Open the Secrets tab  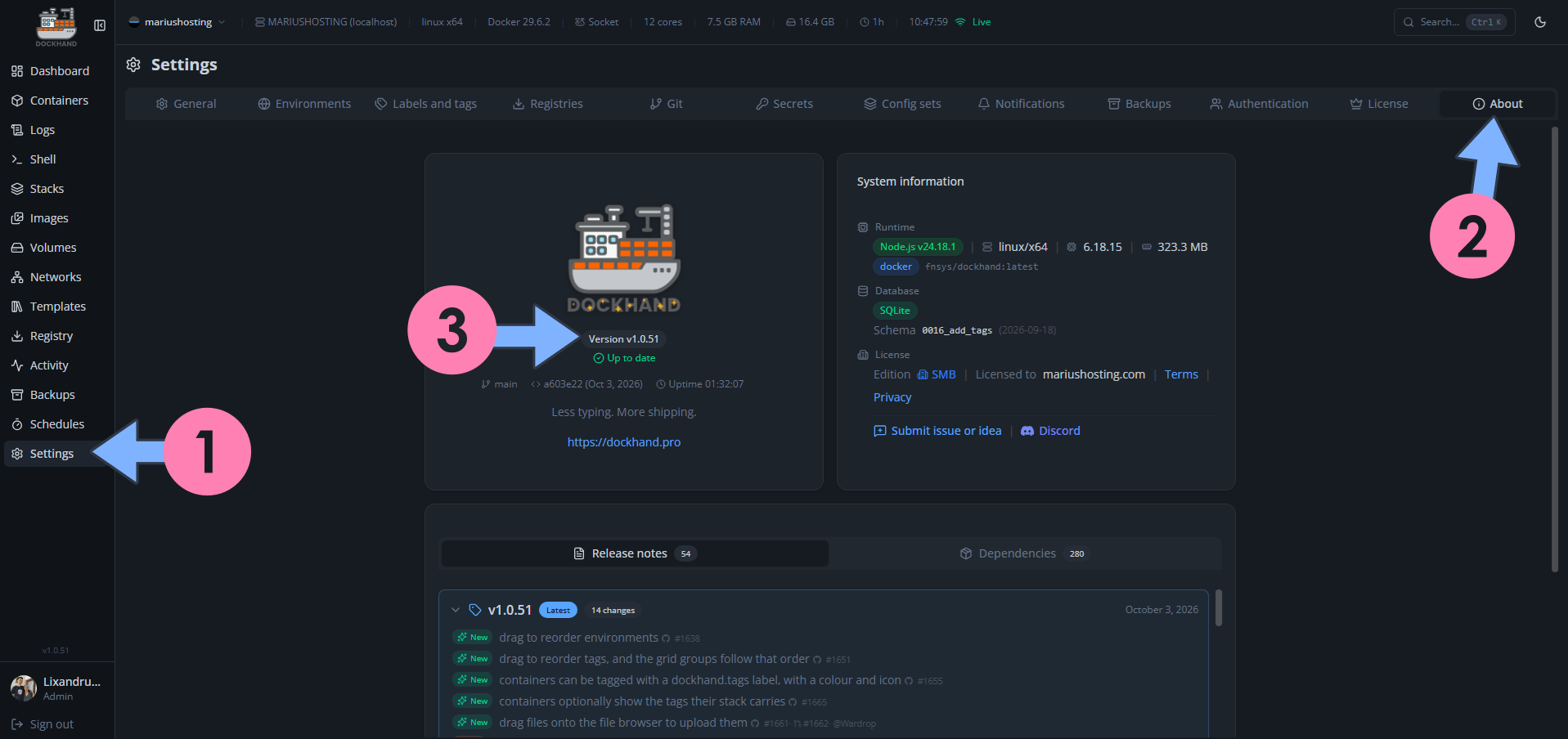[x=784, y=104]
